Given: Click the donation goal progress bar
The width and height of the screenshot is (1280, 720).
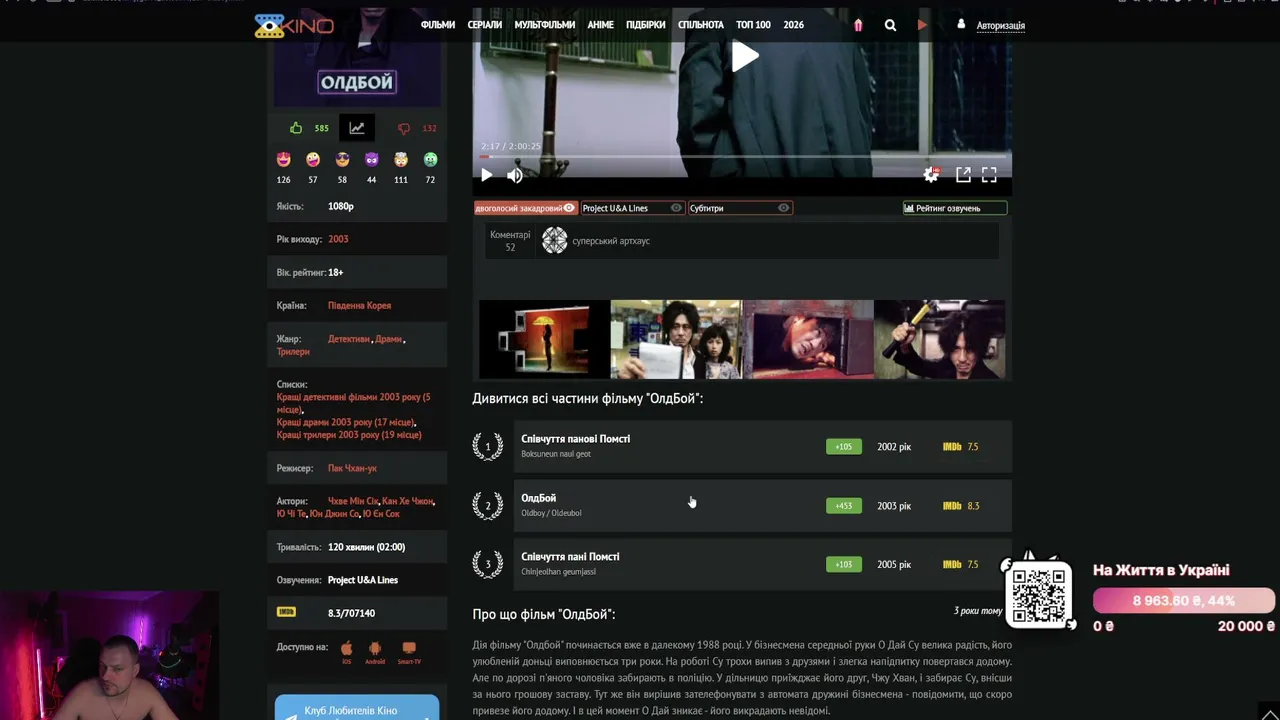Looking at the screenshot, I should (x=1184, y=601).
